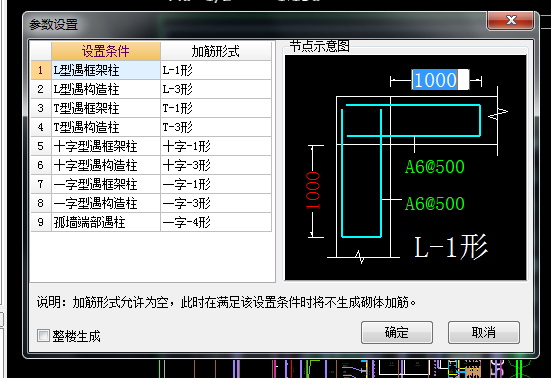Screen dimensions: 551x378
Task: Select the L-1形 diagram title
Action: click(451, 247)
